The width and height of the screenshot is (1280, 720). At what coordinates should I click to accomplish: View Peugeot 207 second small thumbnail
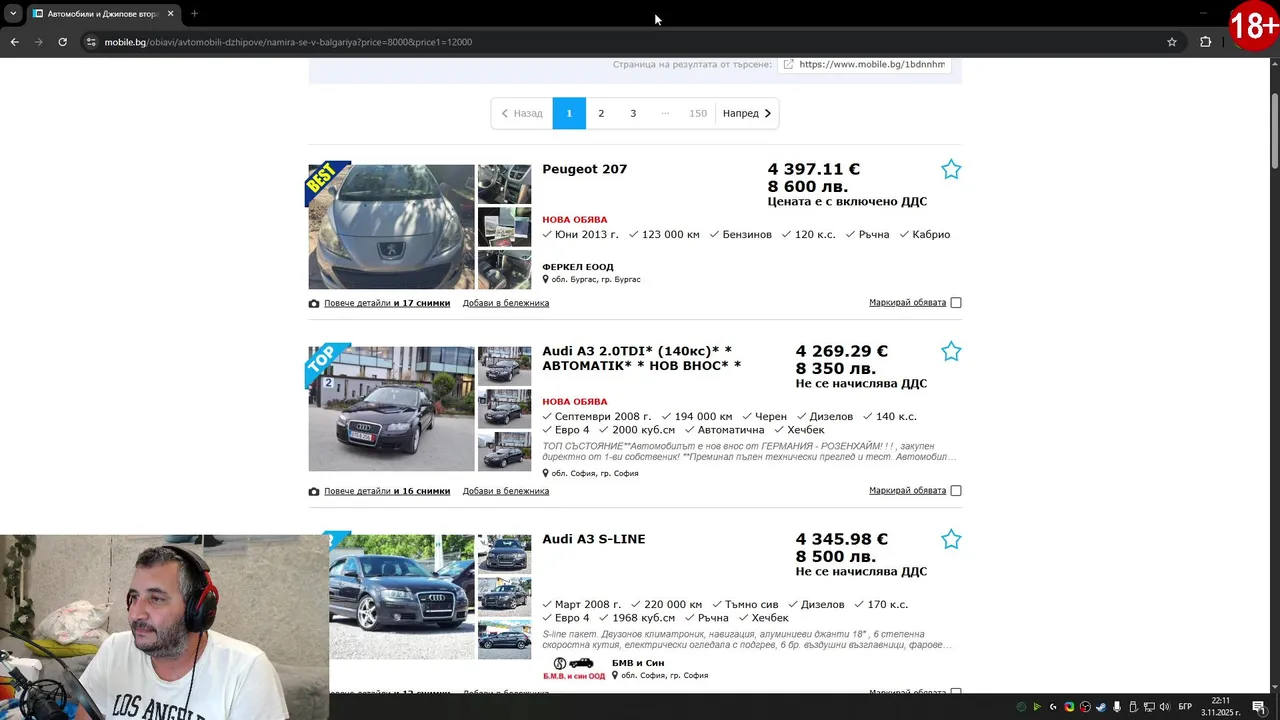pos(504,227)
